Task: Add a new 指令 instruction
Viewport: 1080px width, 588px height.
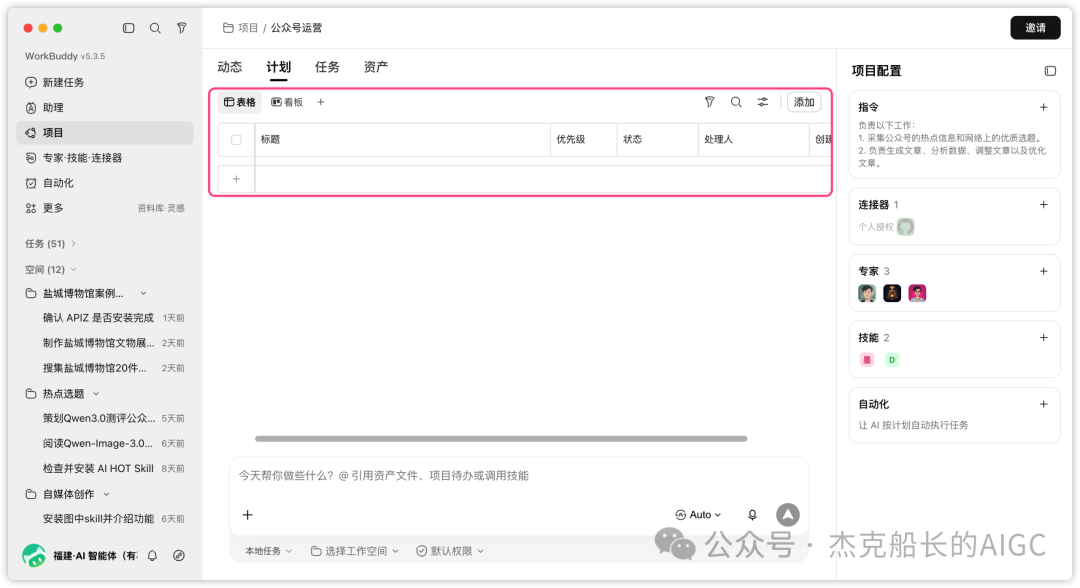Action: click(x=1043, y=107)
